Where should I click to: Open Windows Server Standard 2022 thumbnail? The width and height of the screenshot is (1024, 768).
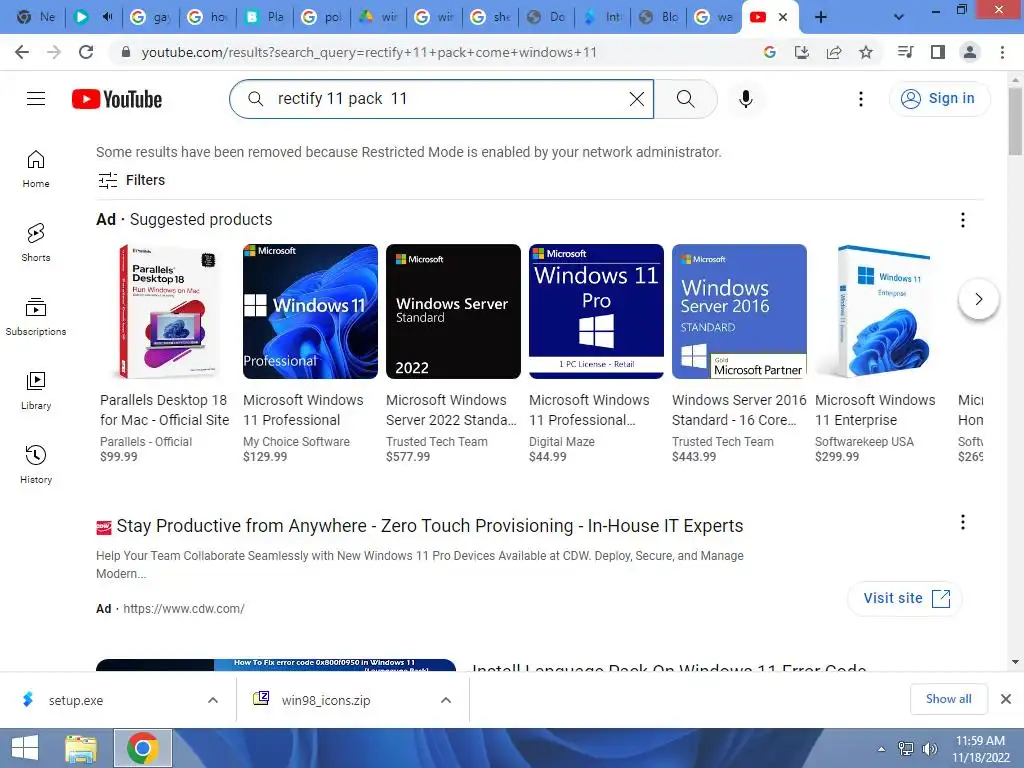pyautogui.click(x=453, y=312)
